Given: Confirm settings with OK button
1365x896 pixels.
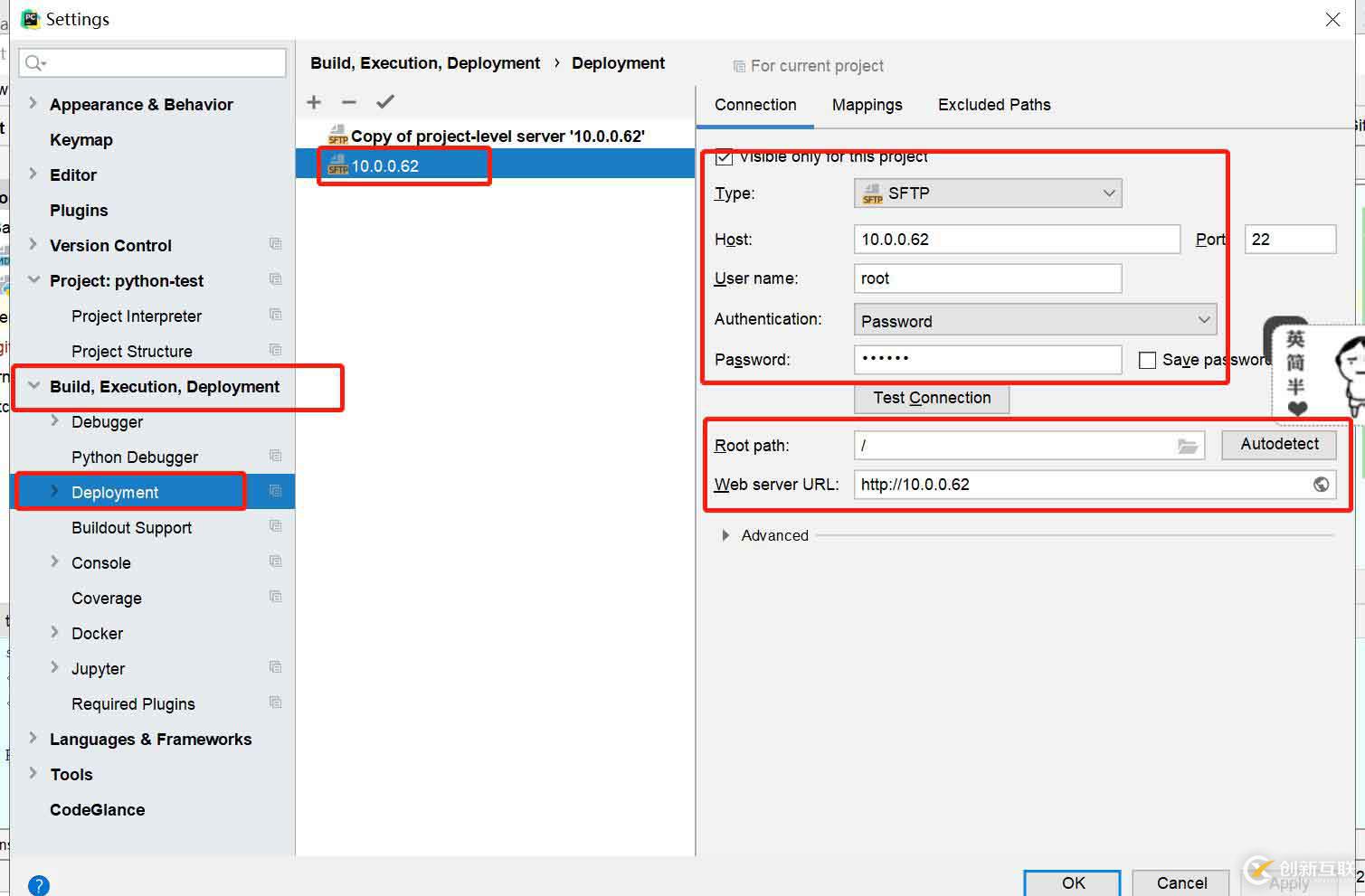Looking at the screenshot, I should point(1073,883).
